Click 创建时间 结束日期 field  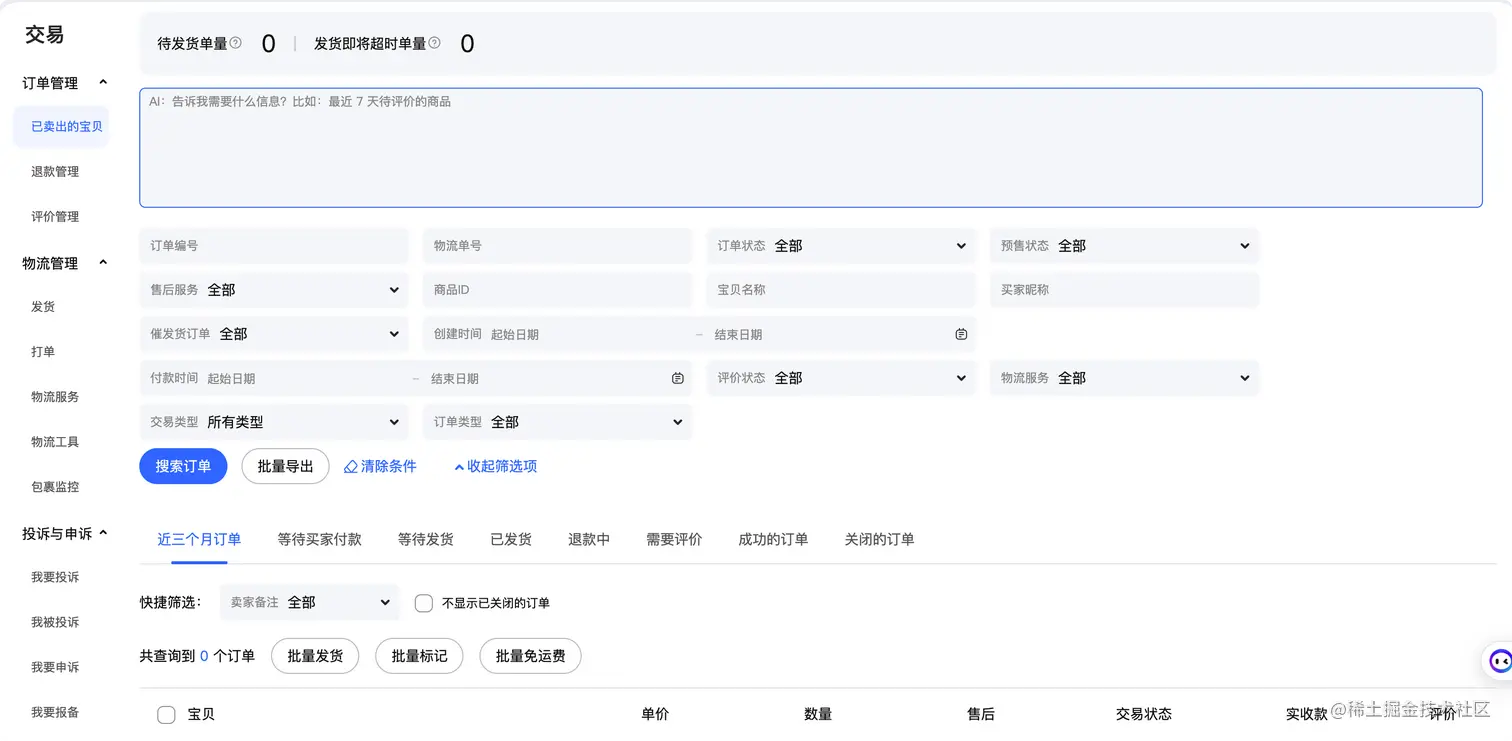tap(828, 334)
